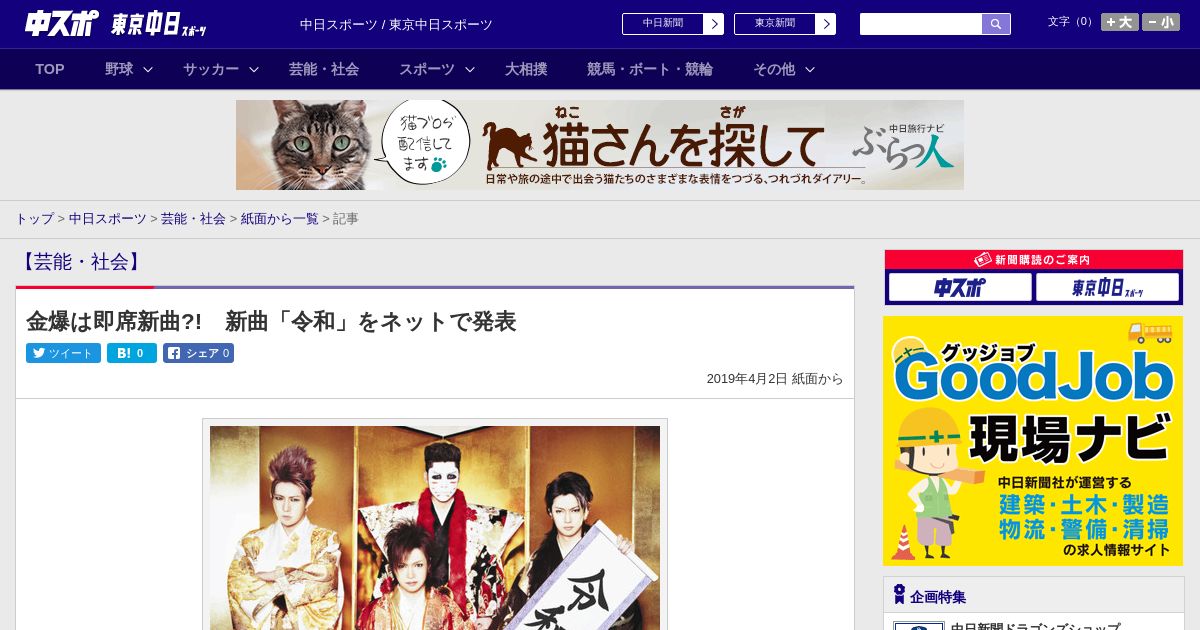Expand the 野球 dropdown chevron
Viewport: 1200px width, 630px height.
pyautogui.click(x=148, y=69)
